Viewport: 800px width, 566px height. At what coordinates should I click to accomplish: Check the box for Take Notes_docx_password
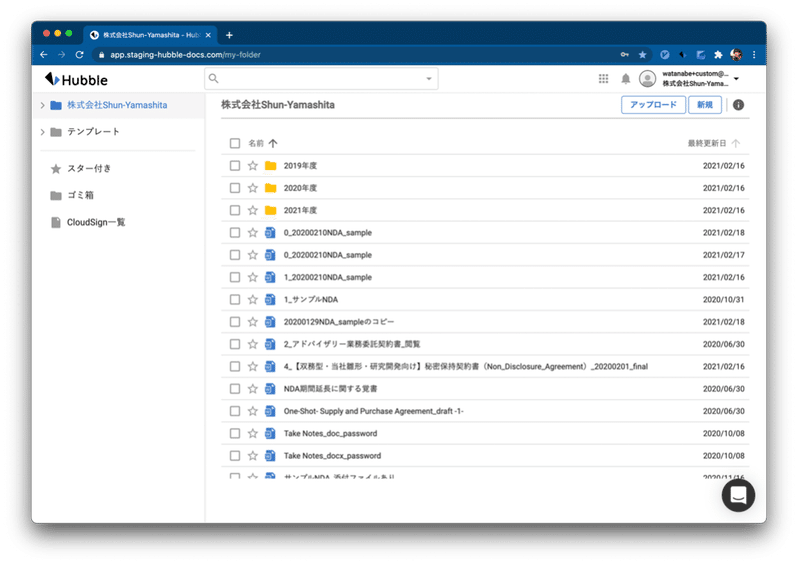[235, 456]
